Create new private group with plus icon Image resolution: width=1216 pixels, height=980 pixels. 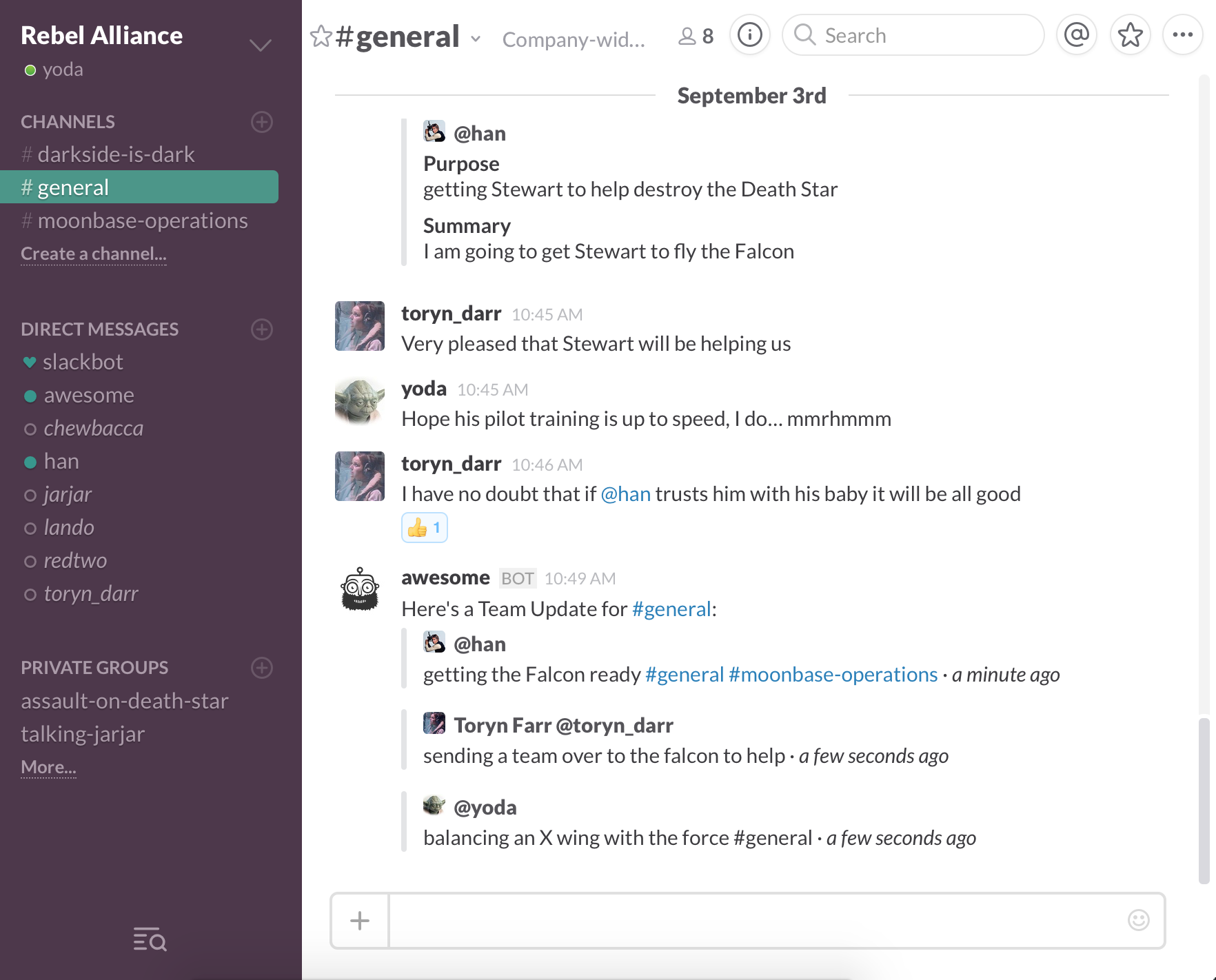tap(262, 668)
